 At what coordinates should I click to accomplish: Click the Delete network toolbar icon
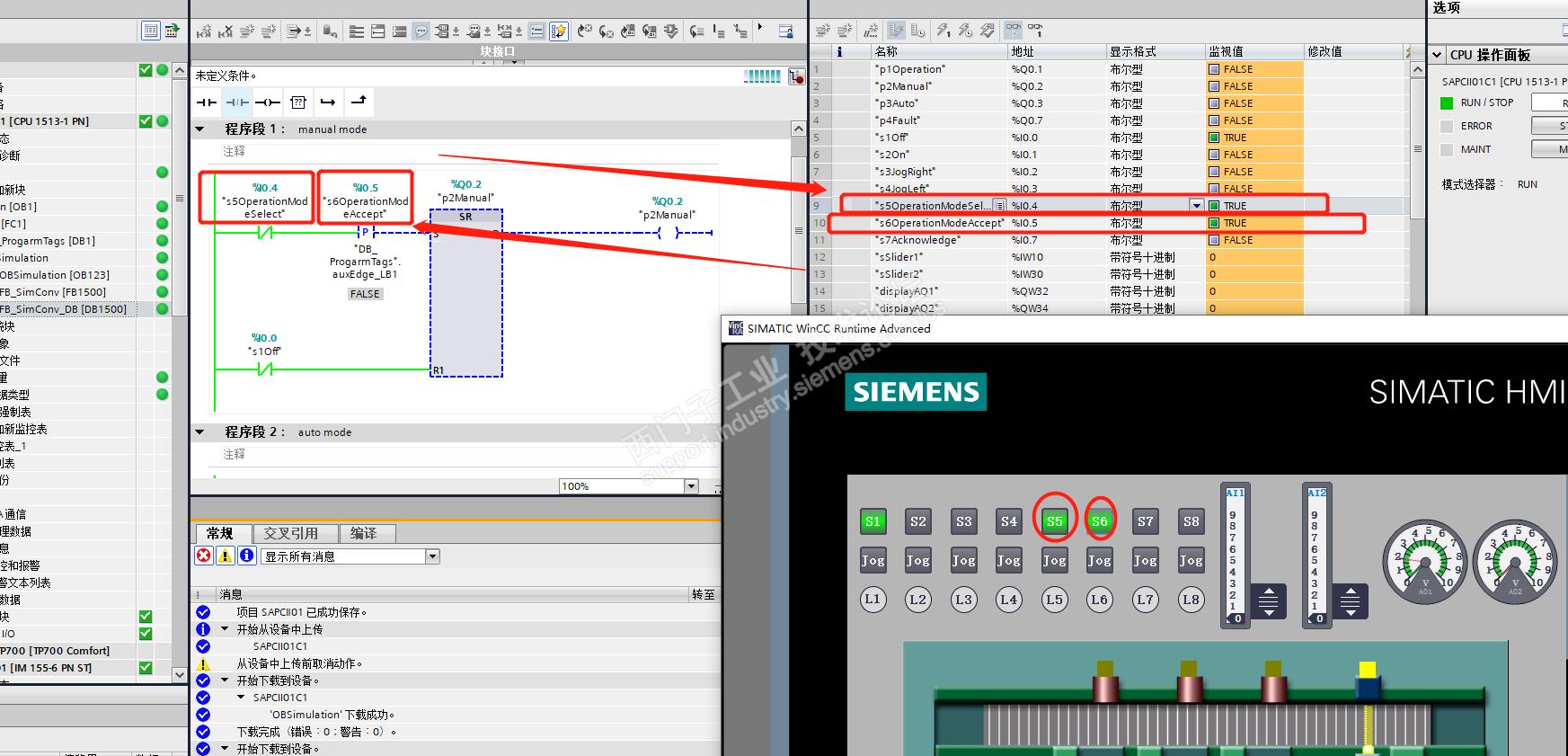pos(226,31)
